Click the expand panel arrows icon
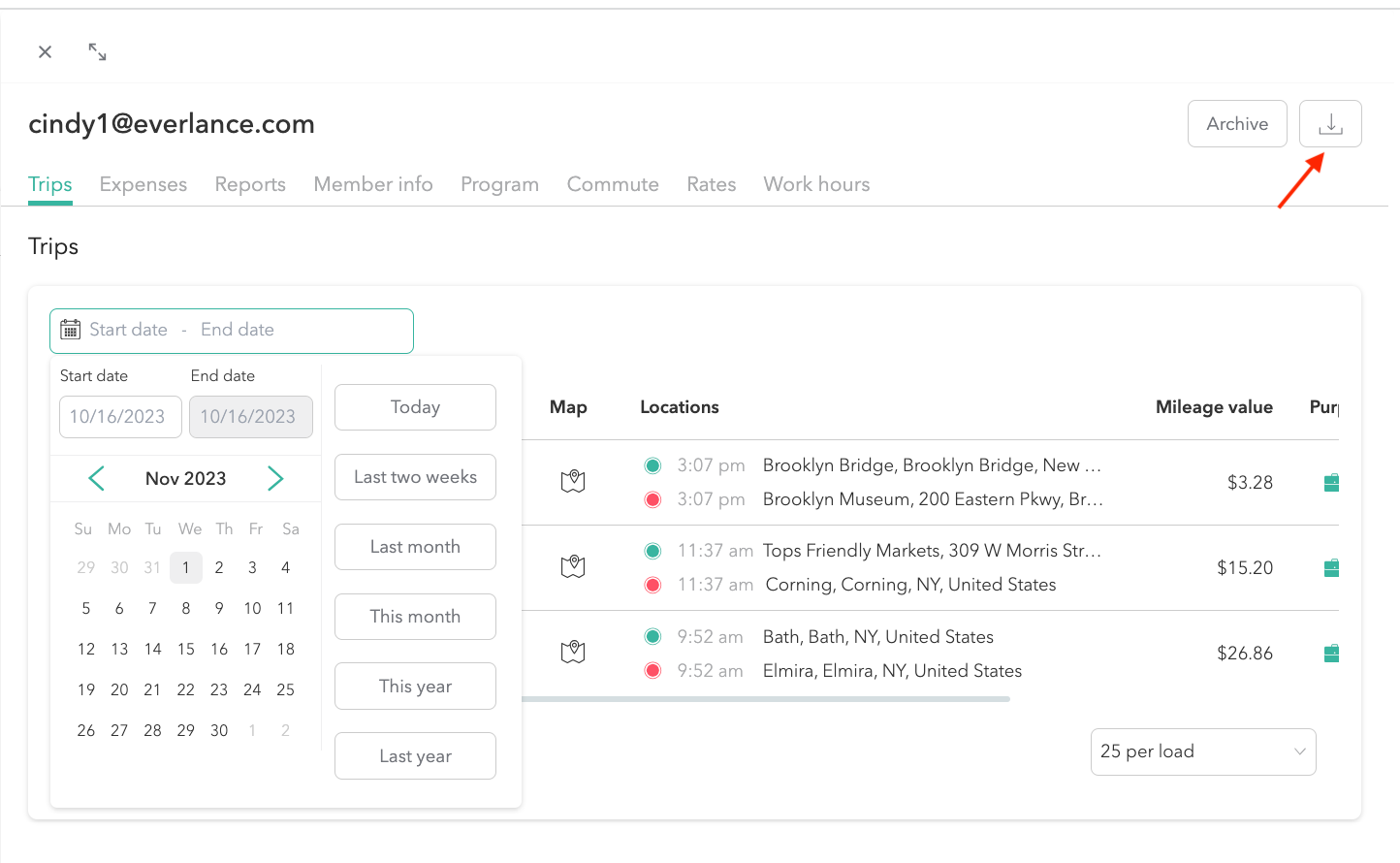 (97, 52)
